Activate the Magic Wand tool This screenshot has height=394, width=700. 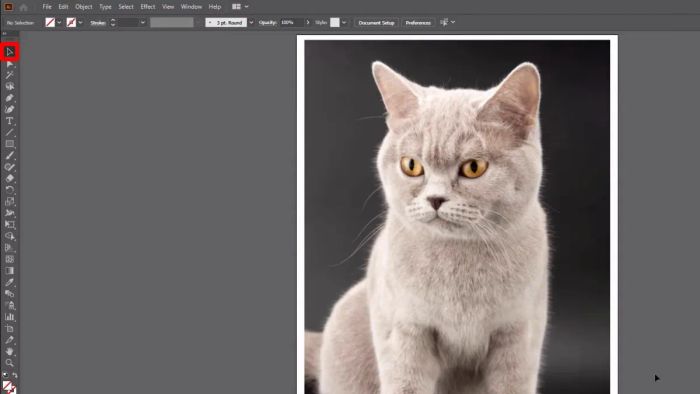[x=9, y=75]
